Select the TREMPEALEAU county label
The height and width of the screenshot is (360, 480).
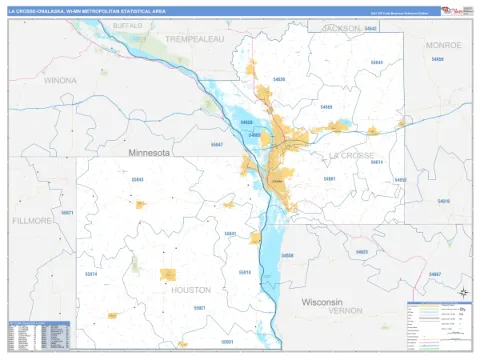[195, 39]
